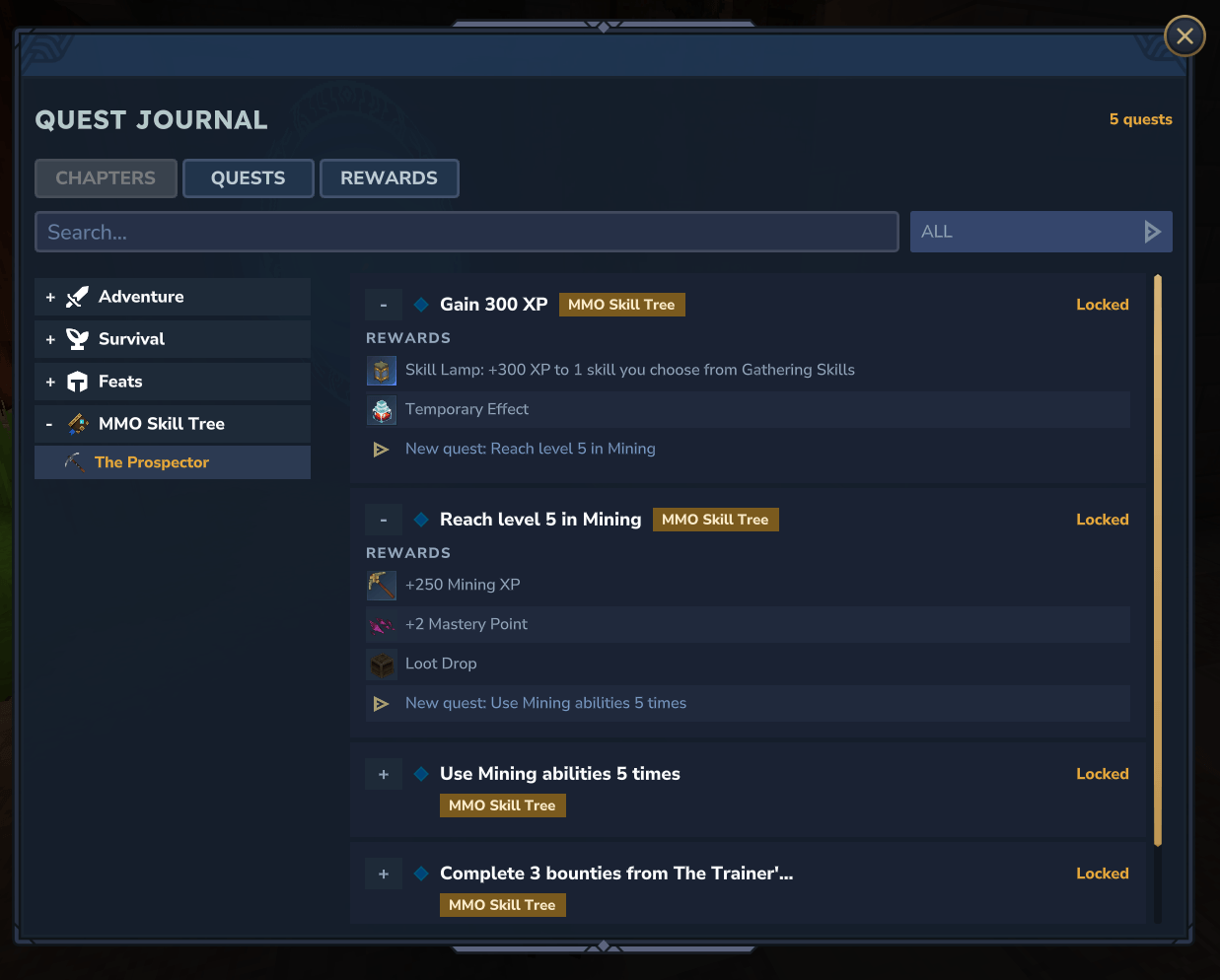Image resolution: width=1220 pixels, height=980 pixels.
Task: Click the Survival plant icon
Action: click(x=77, y=339)
